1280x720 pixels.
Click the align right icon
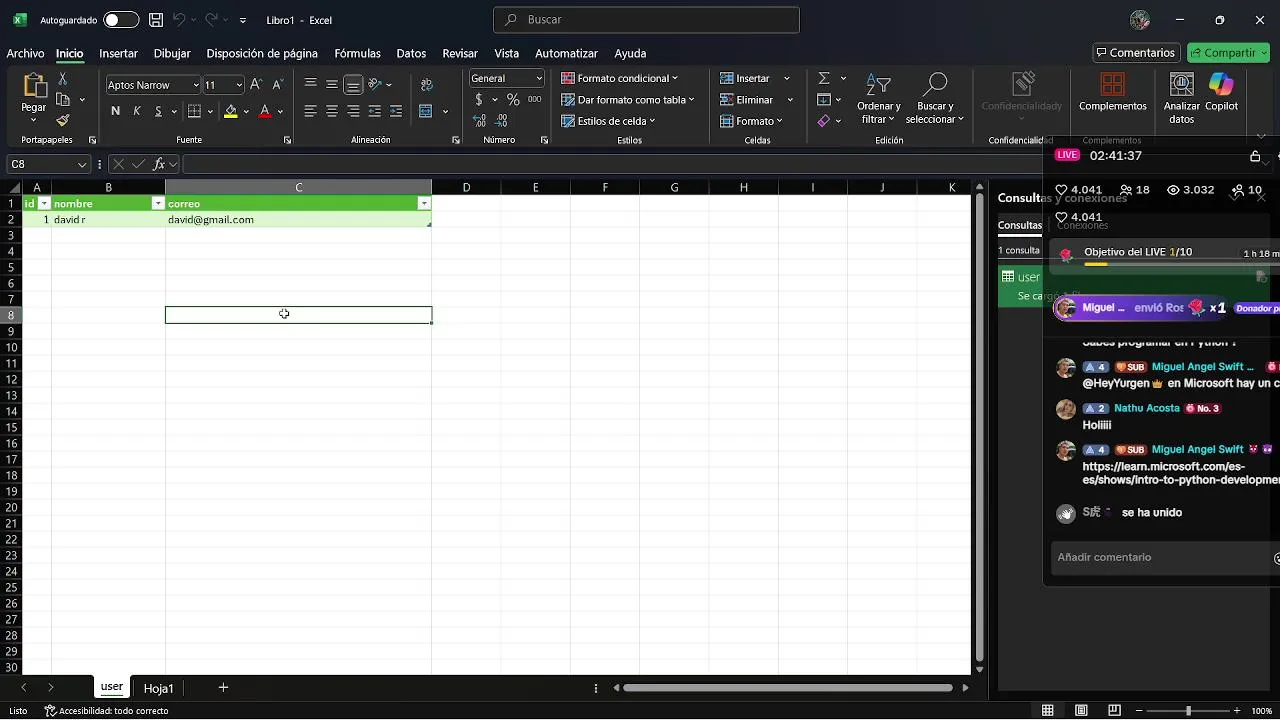coord(353,111)
